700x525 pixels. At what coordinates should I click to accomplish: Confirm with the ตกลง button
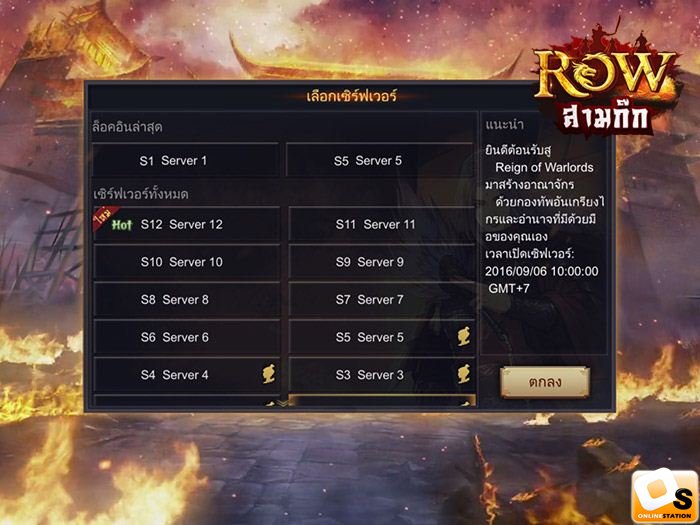pyautogui.click(x=545, y=382)
